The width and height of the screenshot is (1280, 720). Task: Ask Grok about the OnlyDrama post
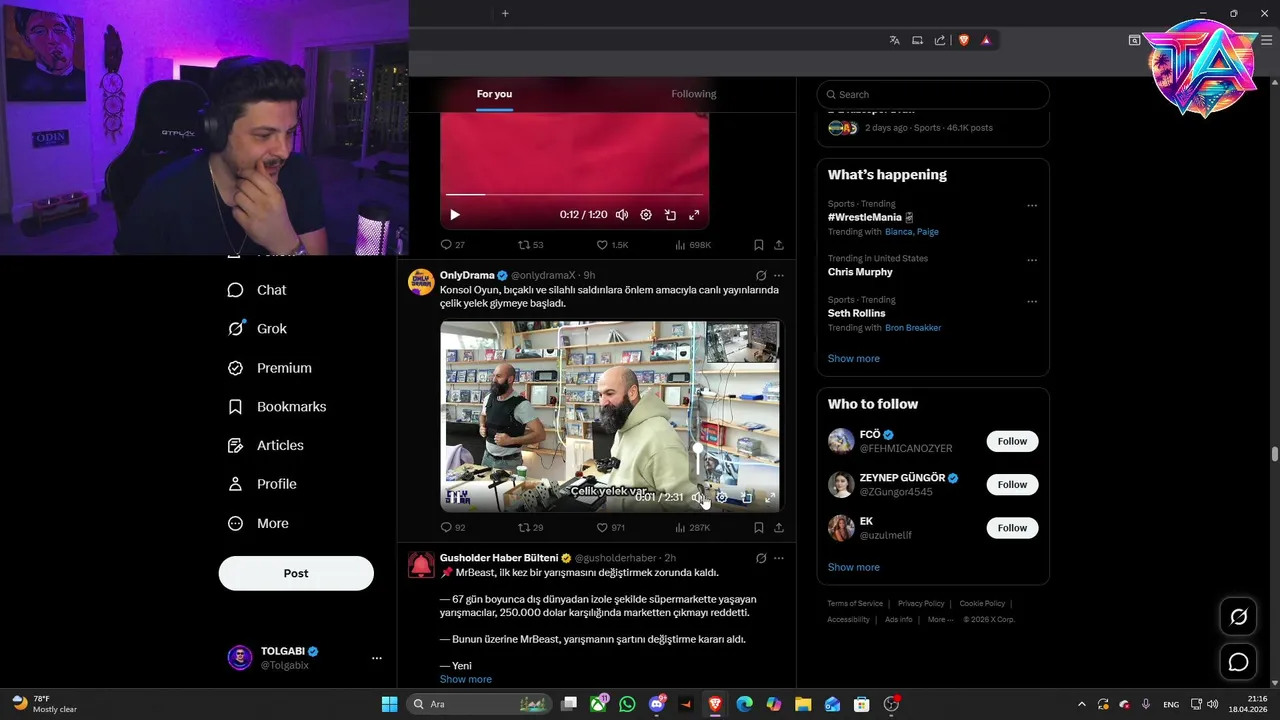click(x=761, y=276)
